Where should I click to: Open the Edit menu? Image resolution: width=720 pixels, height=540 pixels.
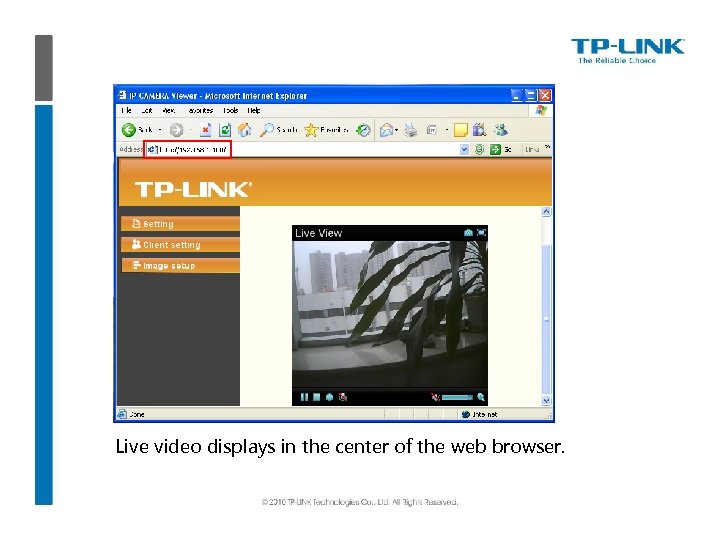coord(146,111)
